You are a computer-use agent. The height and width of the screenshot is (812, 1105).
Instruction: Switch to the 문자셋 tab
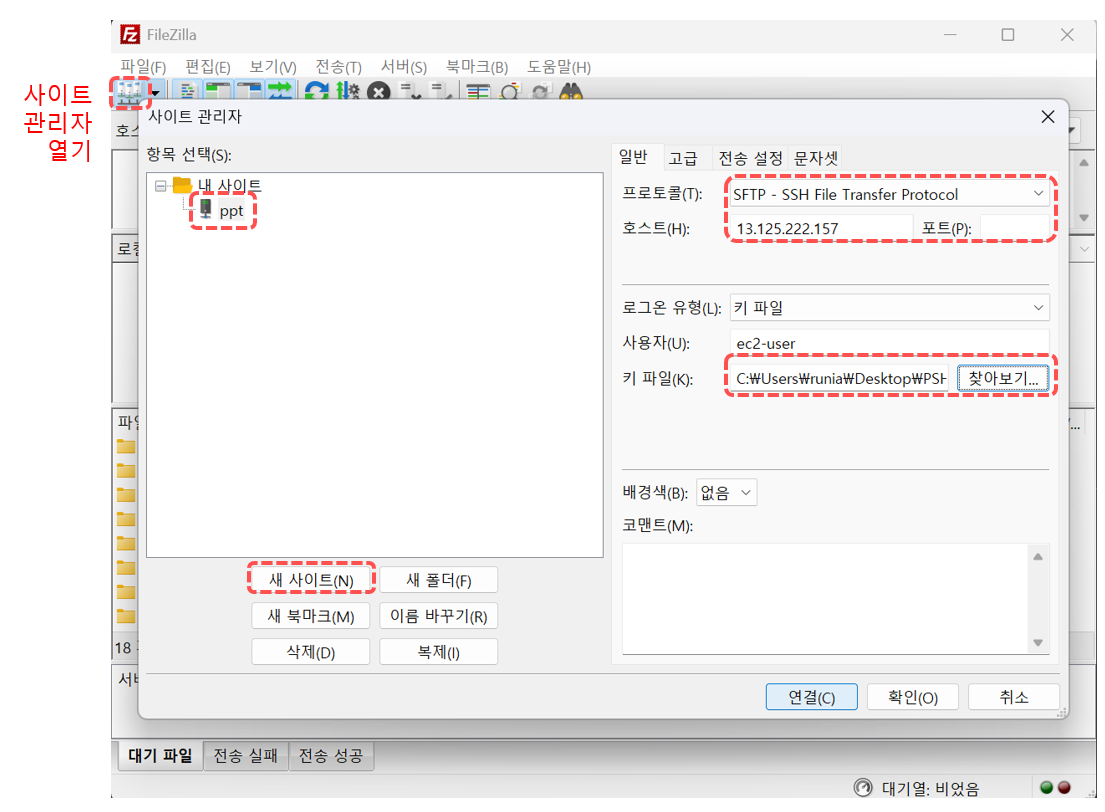[x=815, y=158]
